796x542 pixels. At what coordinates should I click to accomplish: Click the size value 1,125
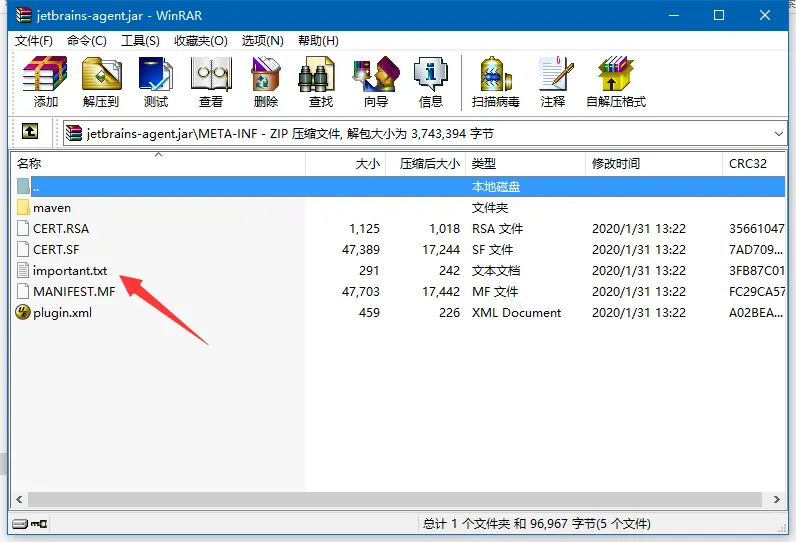364,228
